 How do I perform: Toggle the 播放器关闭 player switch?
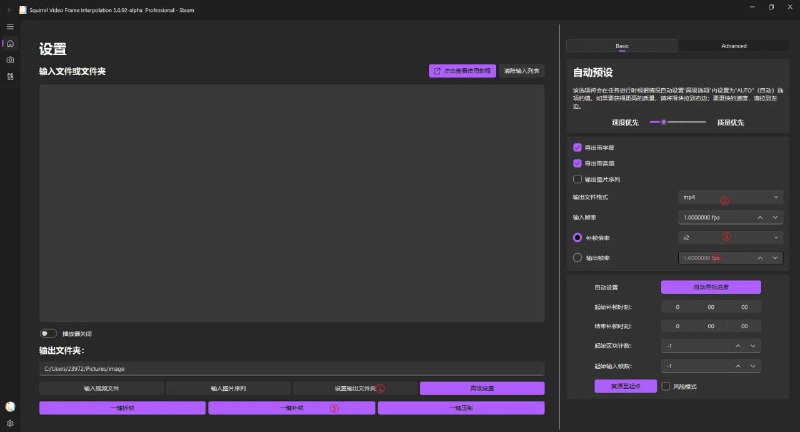(47, 333)
